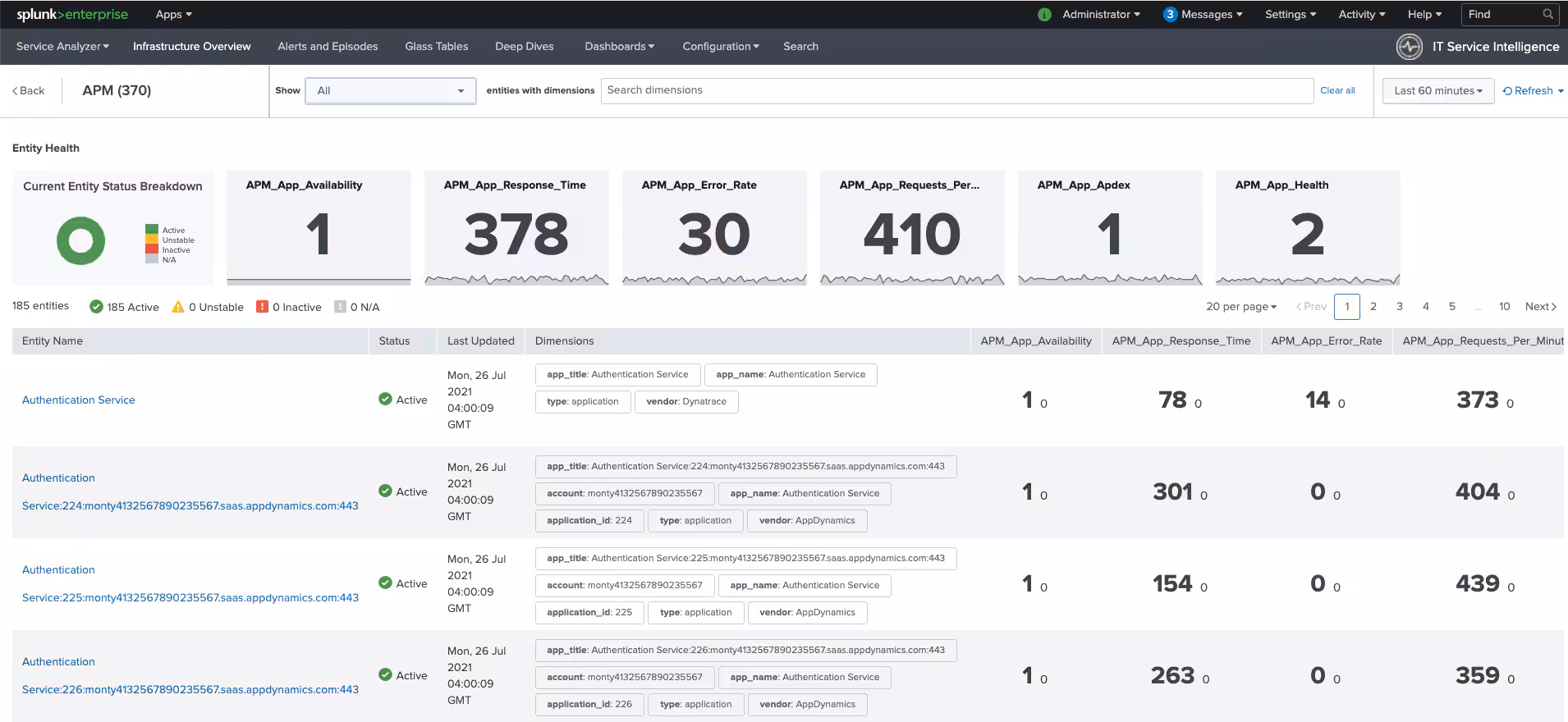Click the magnifier icon in Find box
Screen dimensions: 1568x722
1547,14
